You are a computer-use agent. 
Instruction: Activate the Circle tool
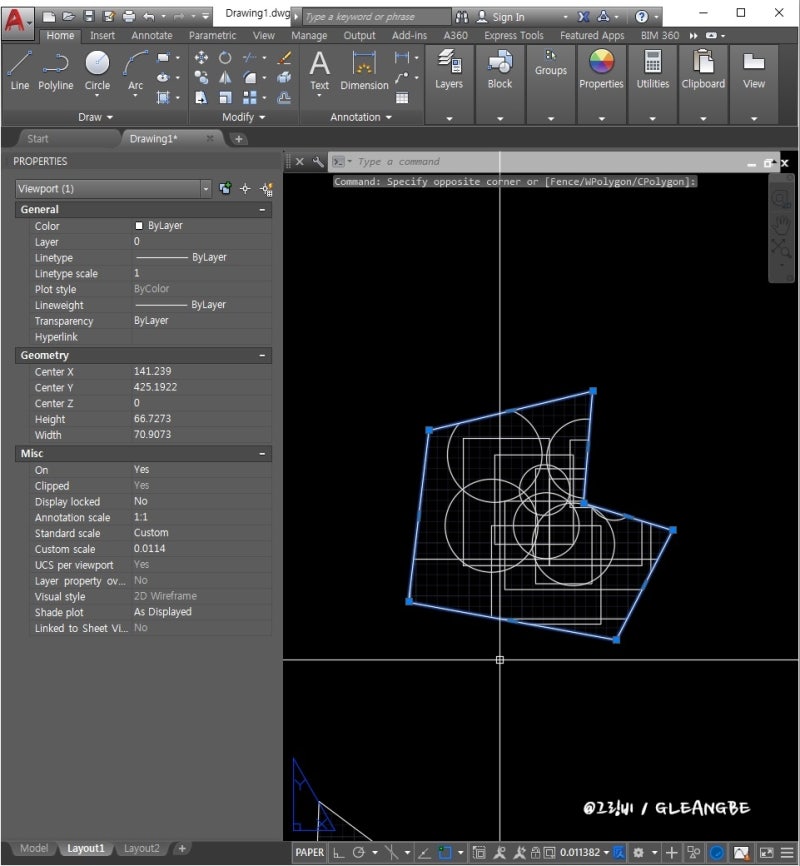pyautogui.click(x=97, y=66)
